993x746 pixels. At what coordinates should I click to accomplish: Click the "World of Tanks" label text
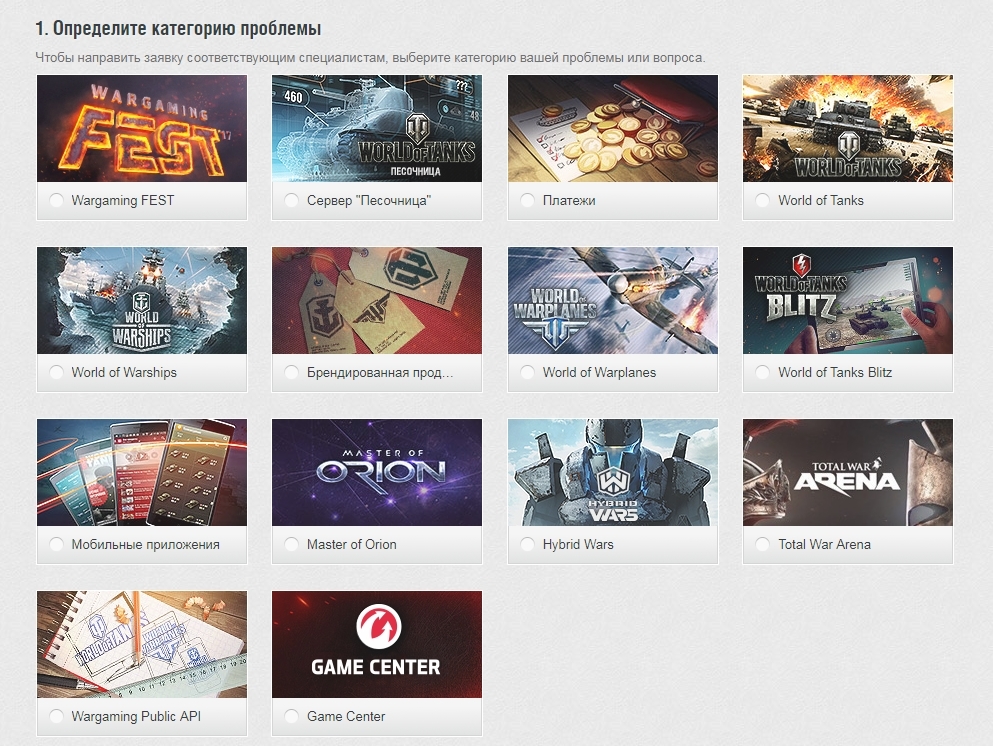coord(821,201)
